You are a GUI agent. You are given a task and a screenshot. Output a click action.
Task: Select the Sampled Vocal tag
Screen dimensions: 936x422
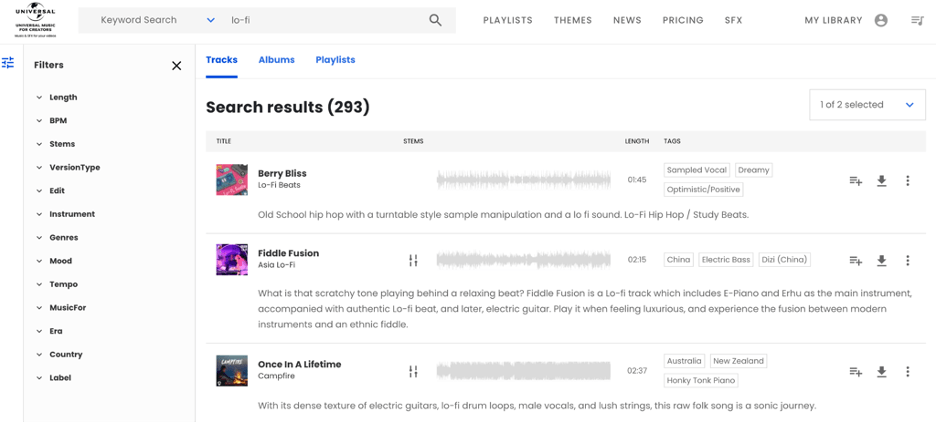tap(697, 170)
